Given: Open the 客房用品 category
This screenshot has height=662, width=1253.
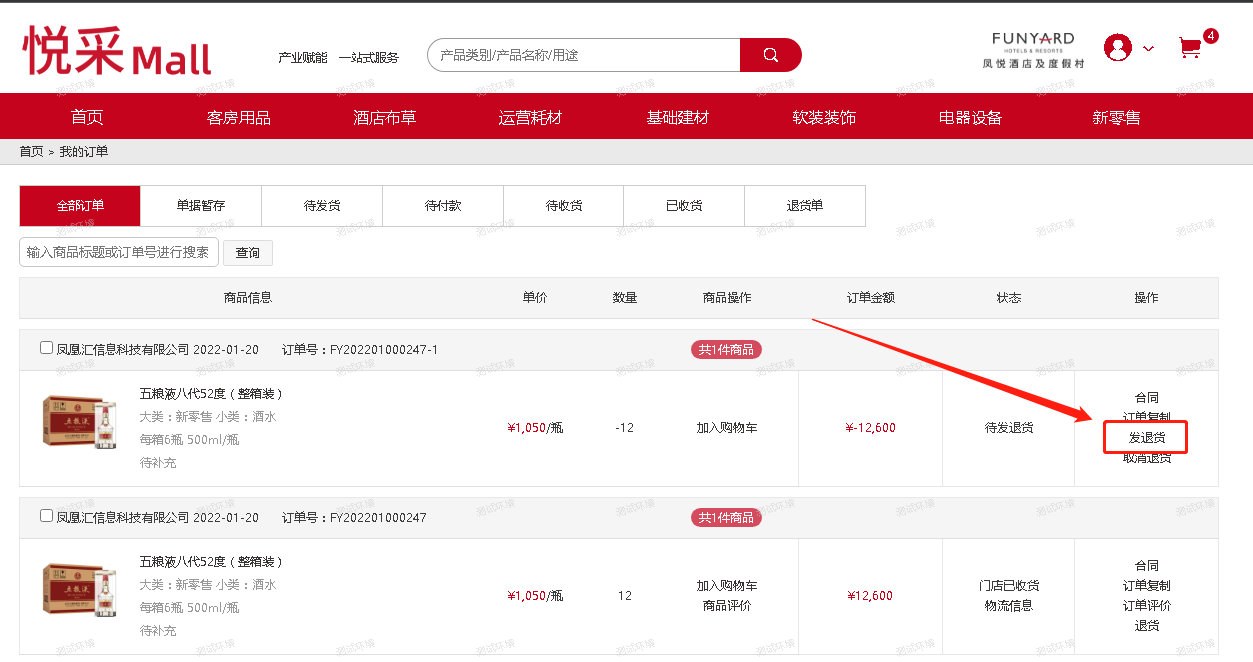Looking at the screenshot, I should (x=239, y=117).
